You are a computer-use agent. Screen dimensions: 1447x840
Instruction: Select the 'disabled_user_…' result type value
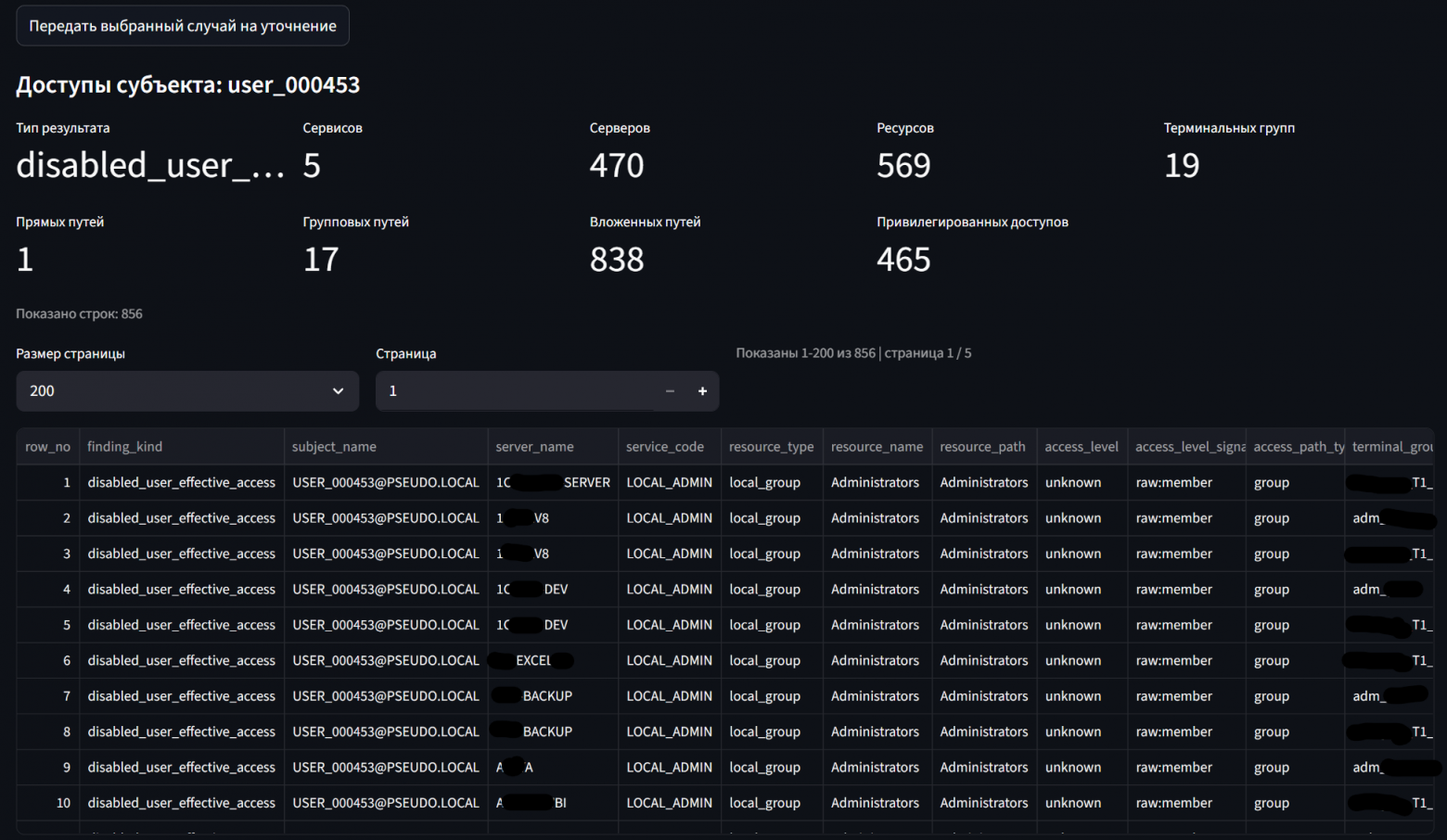point(150,165)
